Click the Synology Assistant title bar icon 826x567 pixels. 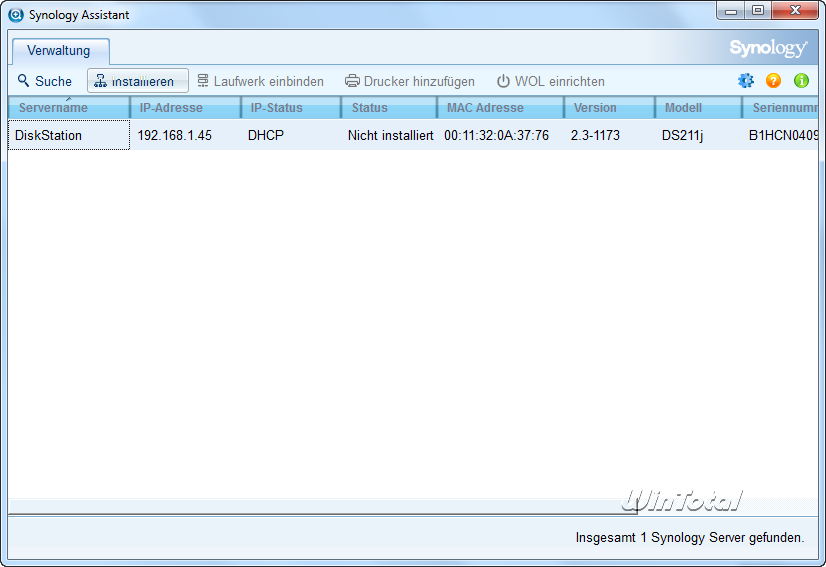[16, 15]
